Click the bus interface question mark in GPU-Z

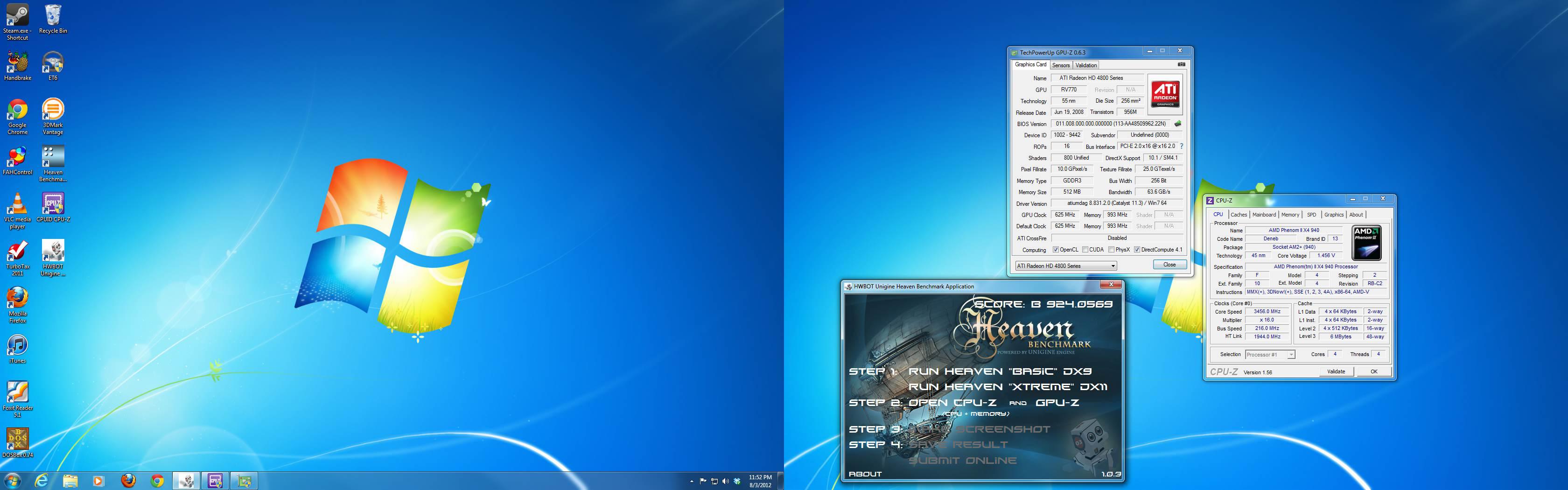tap(1182, 146)
